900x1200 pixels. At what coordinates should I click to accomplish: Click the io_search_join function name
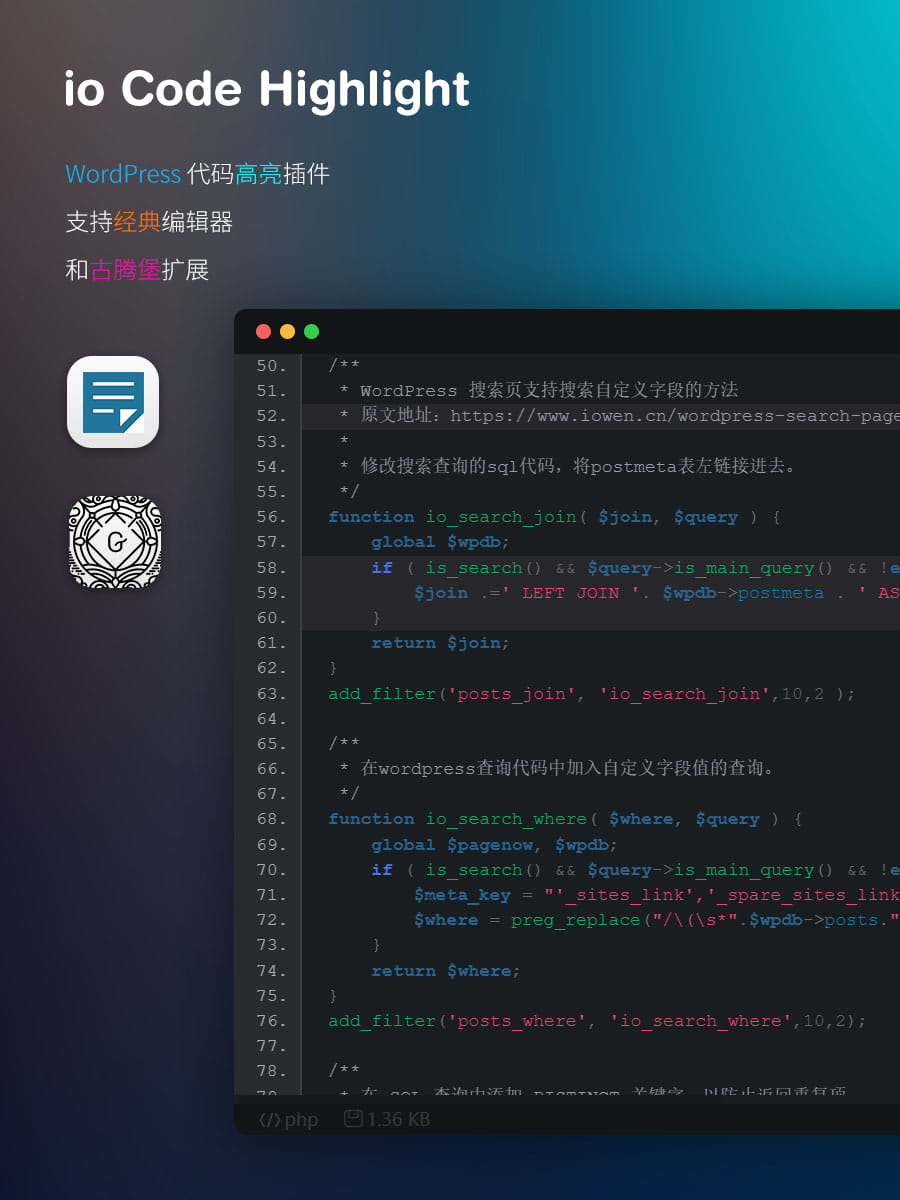[x=501, y=517]
